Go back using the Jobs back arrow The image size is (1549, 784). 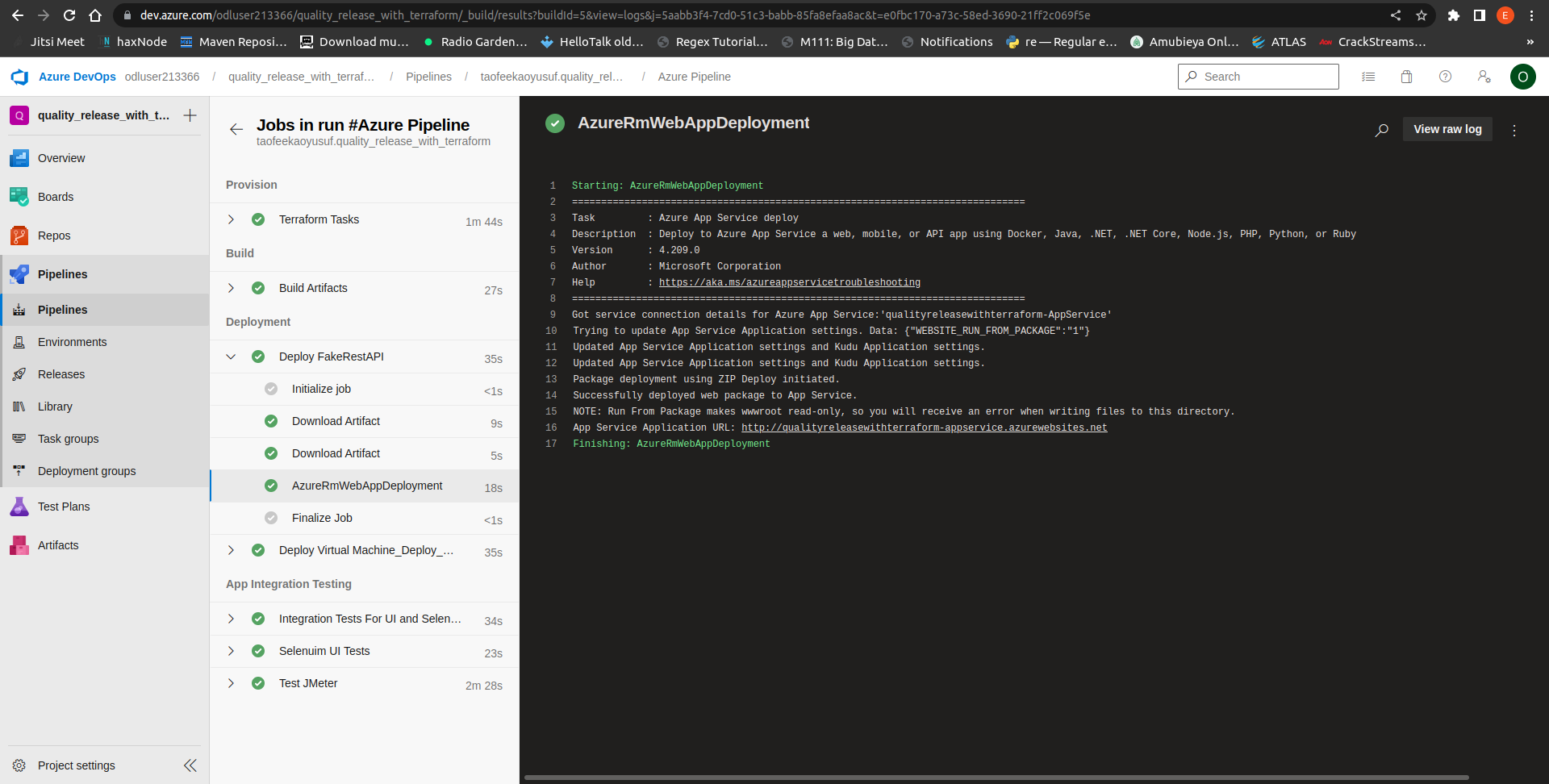[x=236, y=129]
